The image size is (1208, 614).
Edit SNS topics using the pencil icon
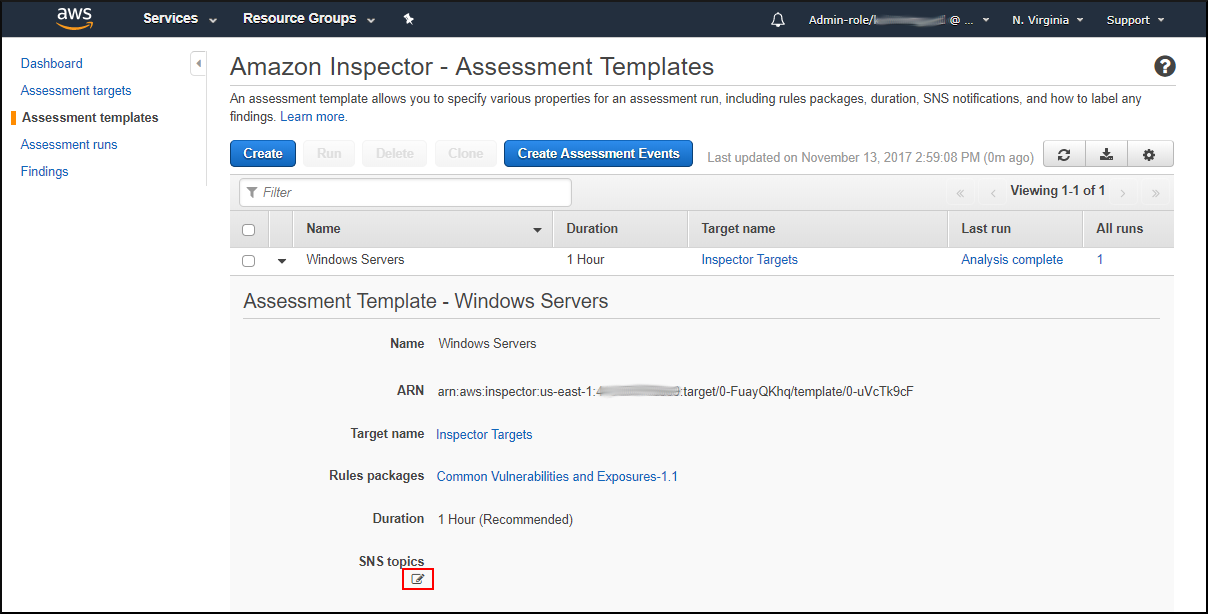click(x=417, y=578)
